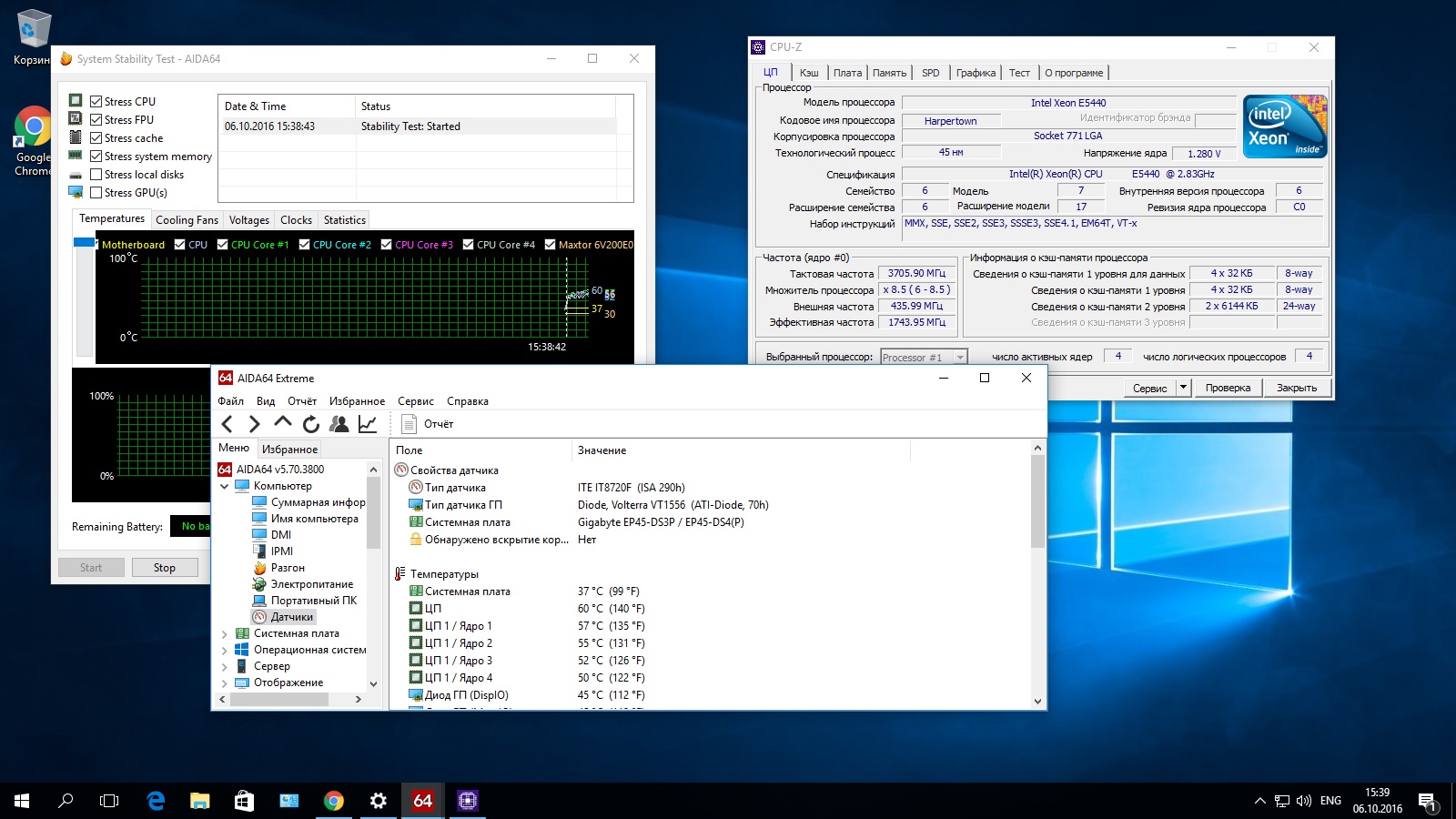Disable the Stress FPU checkbox
This screenshot has height=819, width=1456.
(x=96, y=120)
